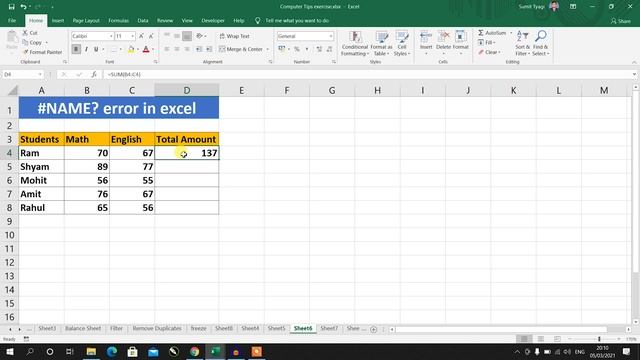Open Format cells menu
The height and width of the screenshot is (360, 640).
(x=460, y=42)
